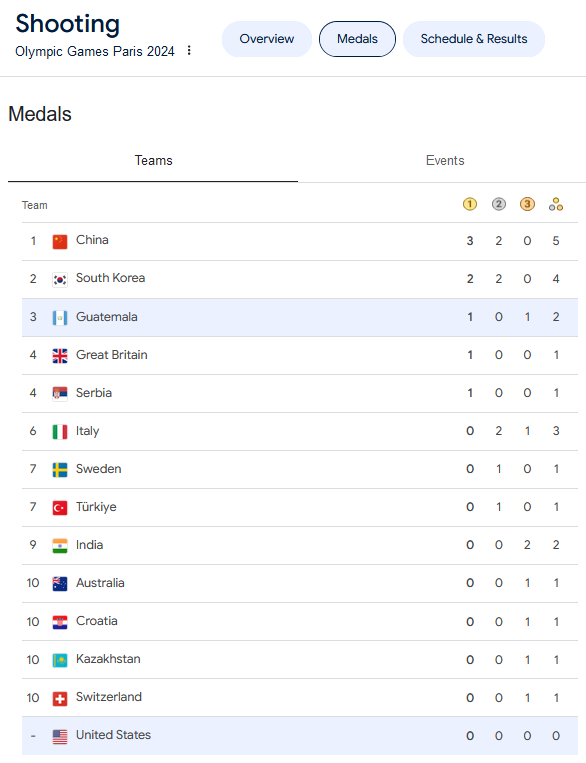Click the Switzerland flag icon

60,699
